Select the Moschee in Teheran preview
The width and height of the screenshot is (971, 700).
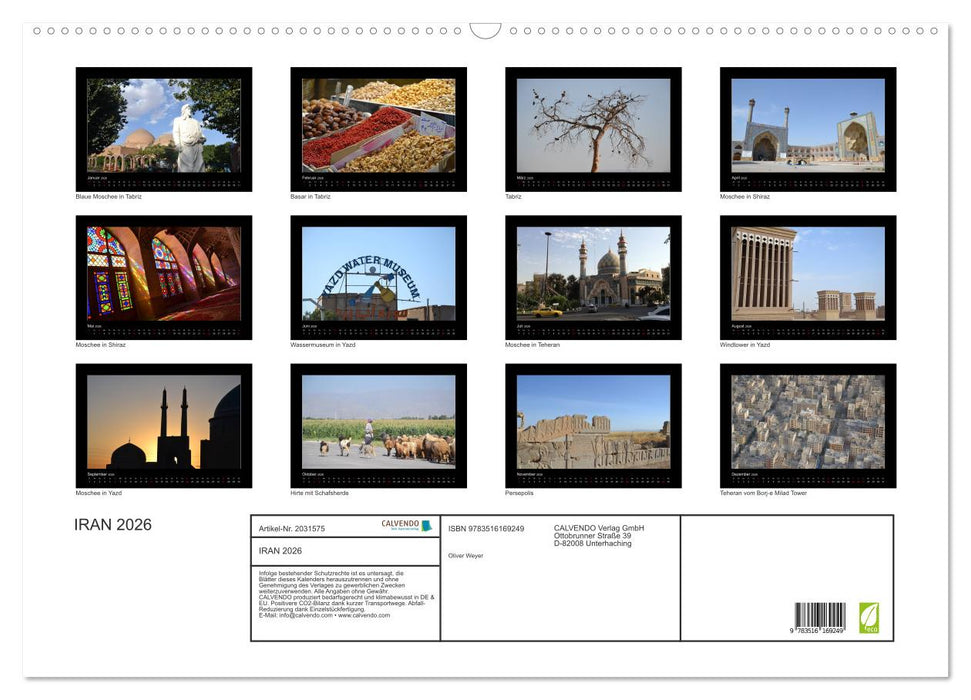click(593, 276)
